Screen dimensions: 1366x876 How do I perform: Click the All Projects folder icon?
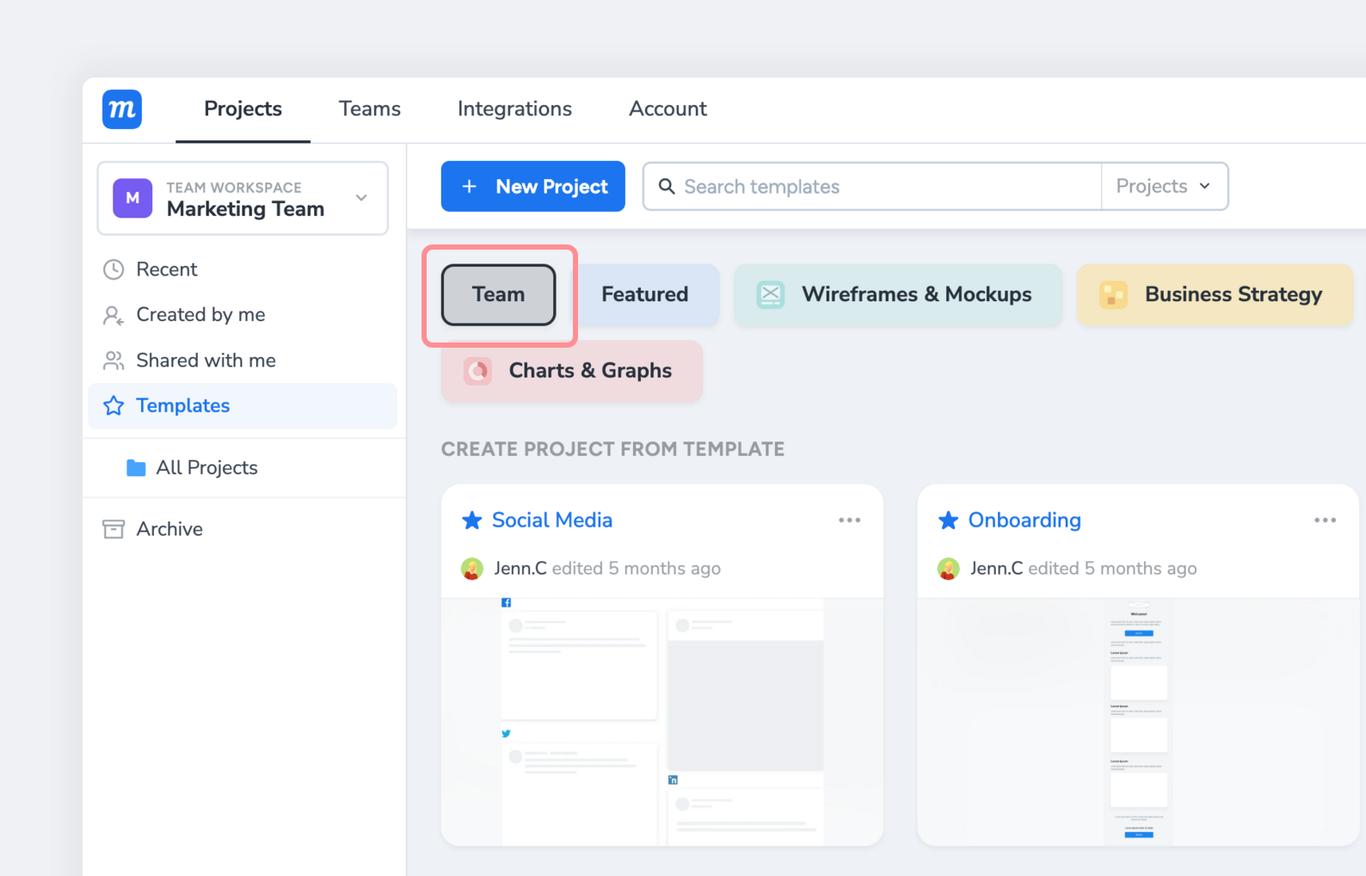(x=136, y=468)
